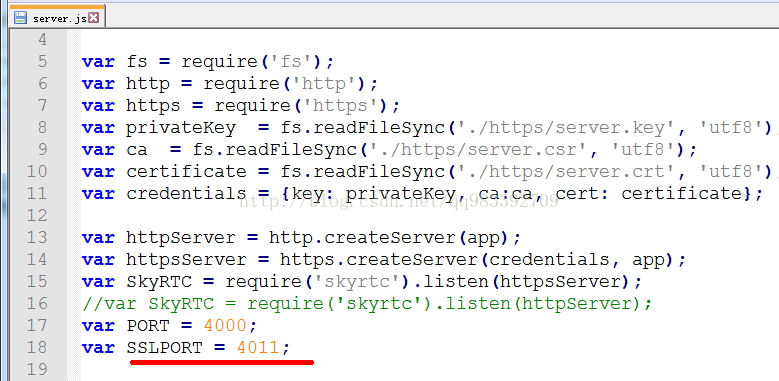
Task: Click line number 18 in the gutter
Action: tap(37, 347)
